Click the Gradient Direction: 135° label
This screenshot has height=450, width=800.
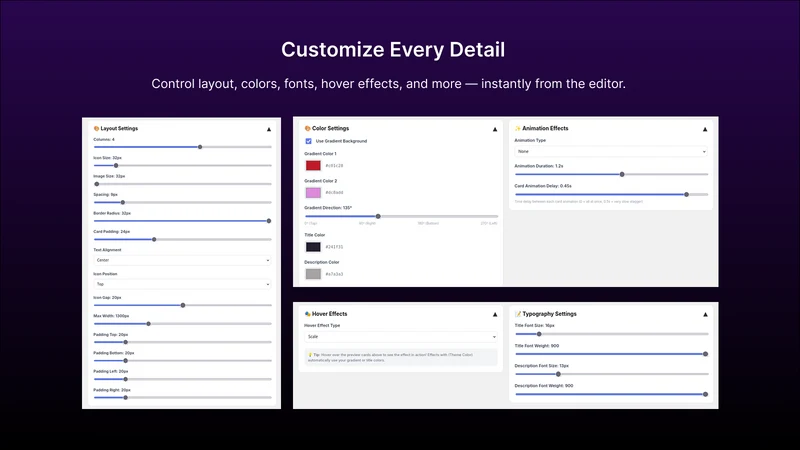click(328, 208)
